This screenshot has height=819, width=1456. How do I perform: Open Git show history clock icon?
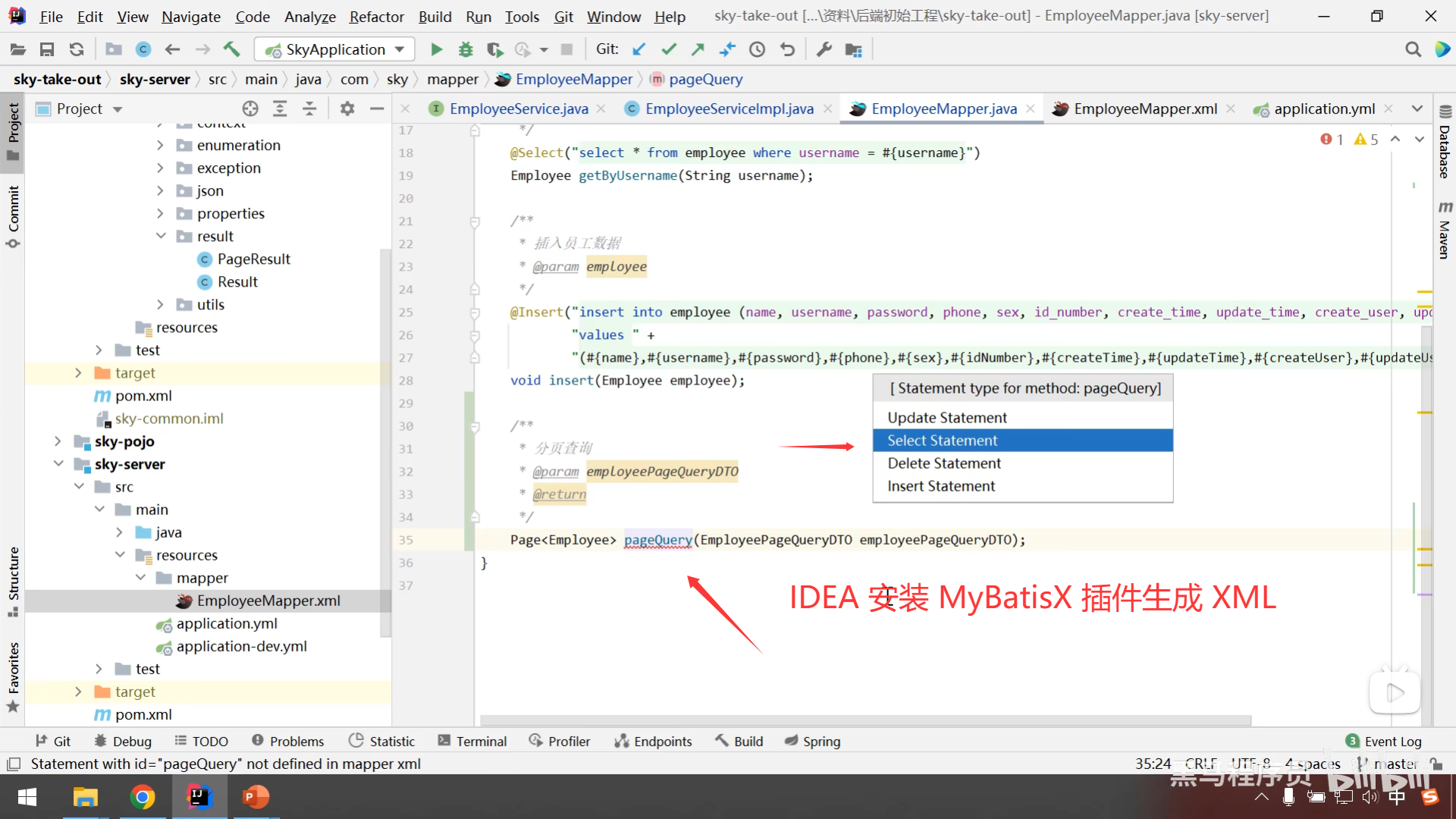pyautogui.click(x=757, y=49)
